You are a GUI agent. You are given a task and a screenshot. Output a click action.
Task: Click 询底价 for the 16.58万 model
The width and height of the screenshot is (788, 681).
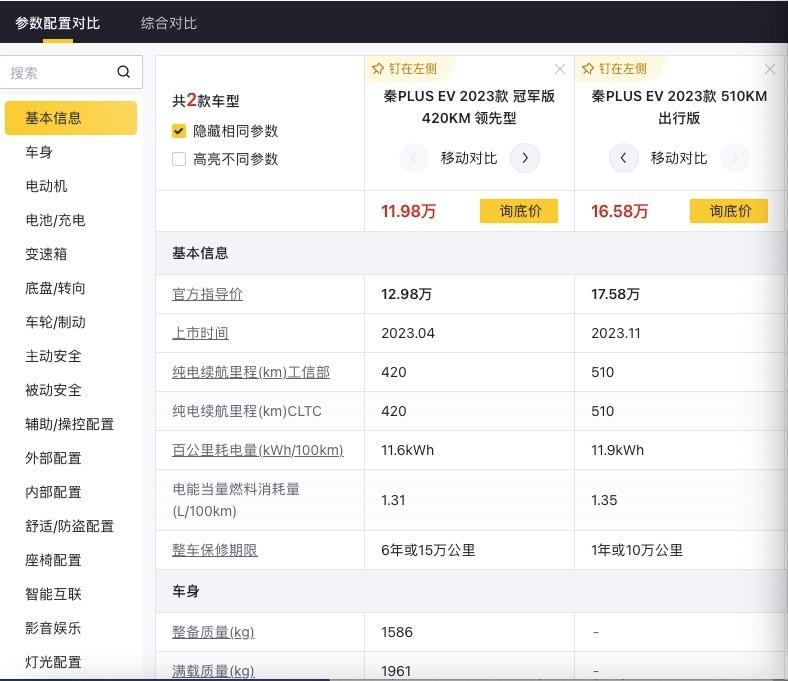pyautogui.click(x=729, y=211)
